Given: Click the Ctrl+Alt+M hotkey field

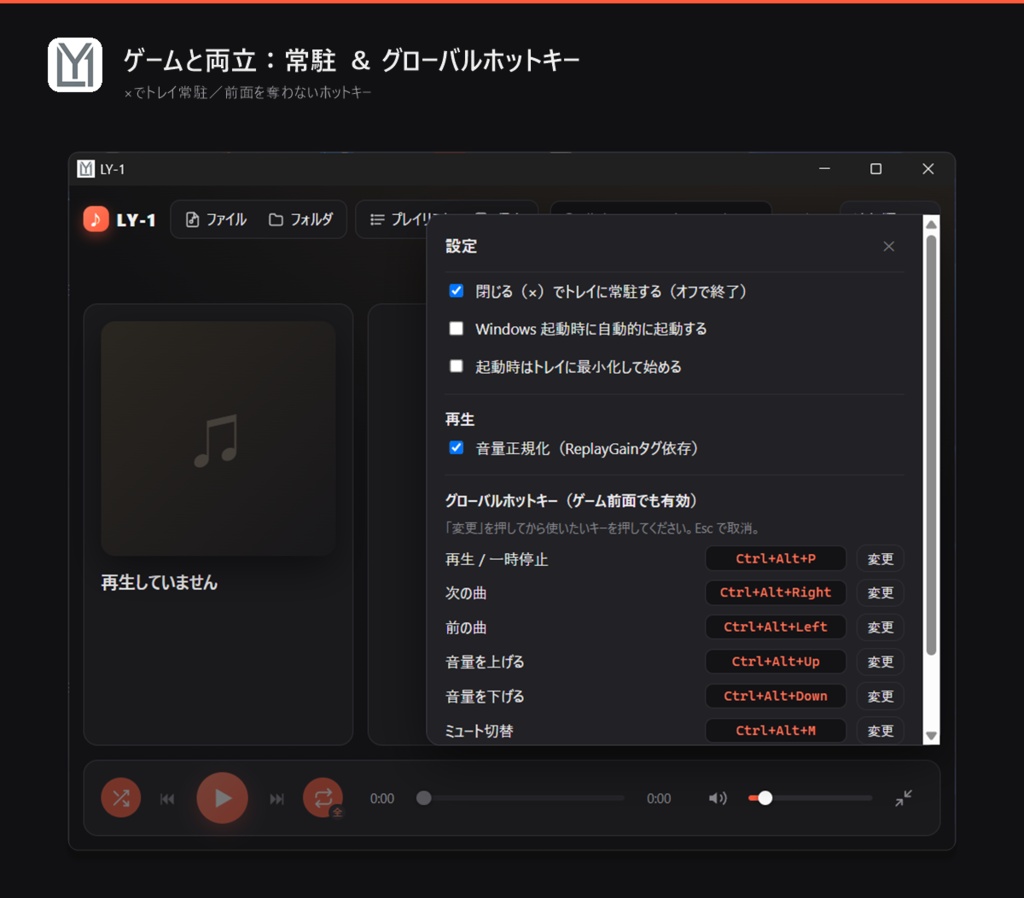Looking at the screenshot, I should tap(776, 731).
